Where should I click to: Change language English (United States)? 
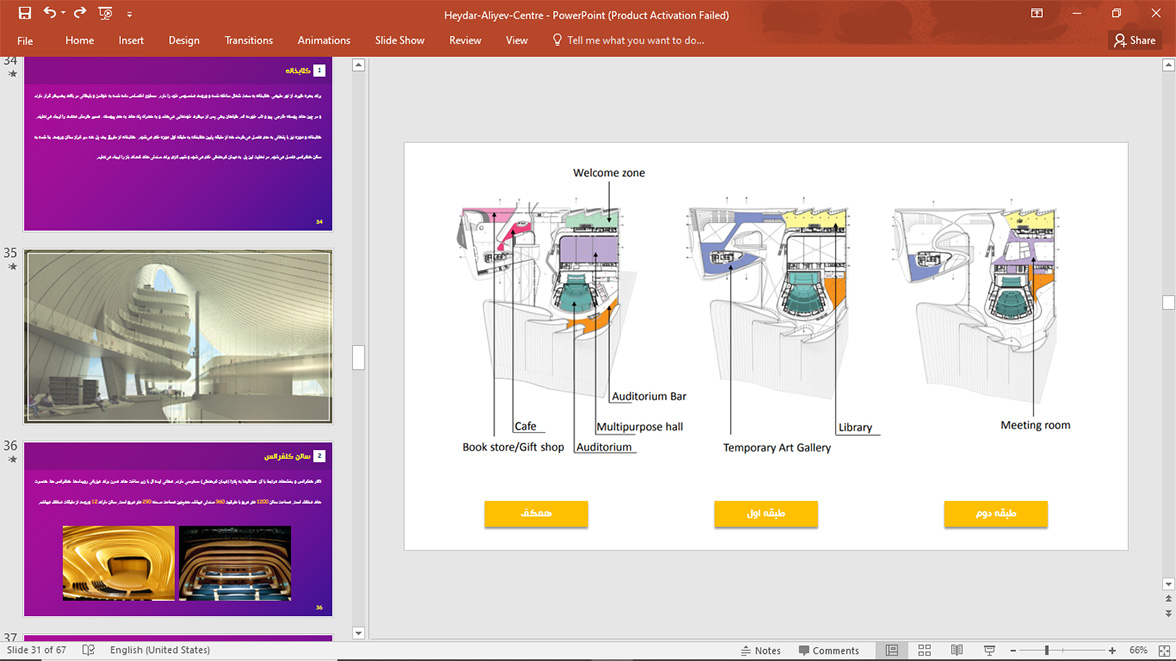pos(160,650)
